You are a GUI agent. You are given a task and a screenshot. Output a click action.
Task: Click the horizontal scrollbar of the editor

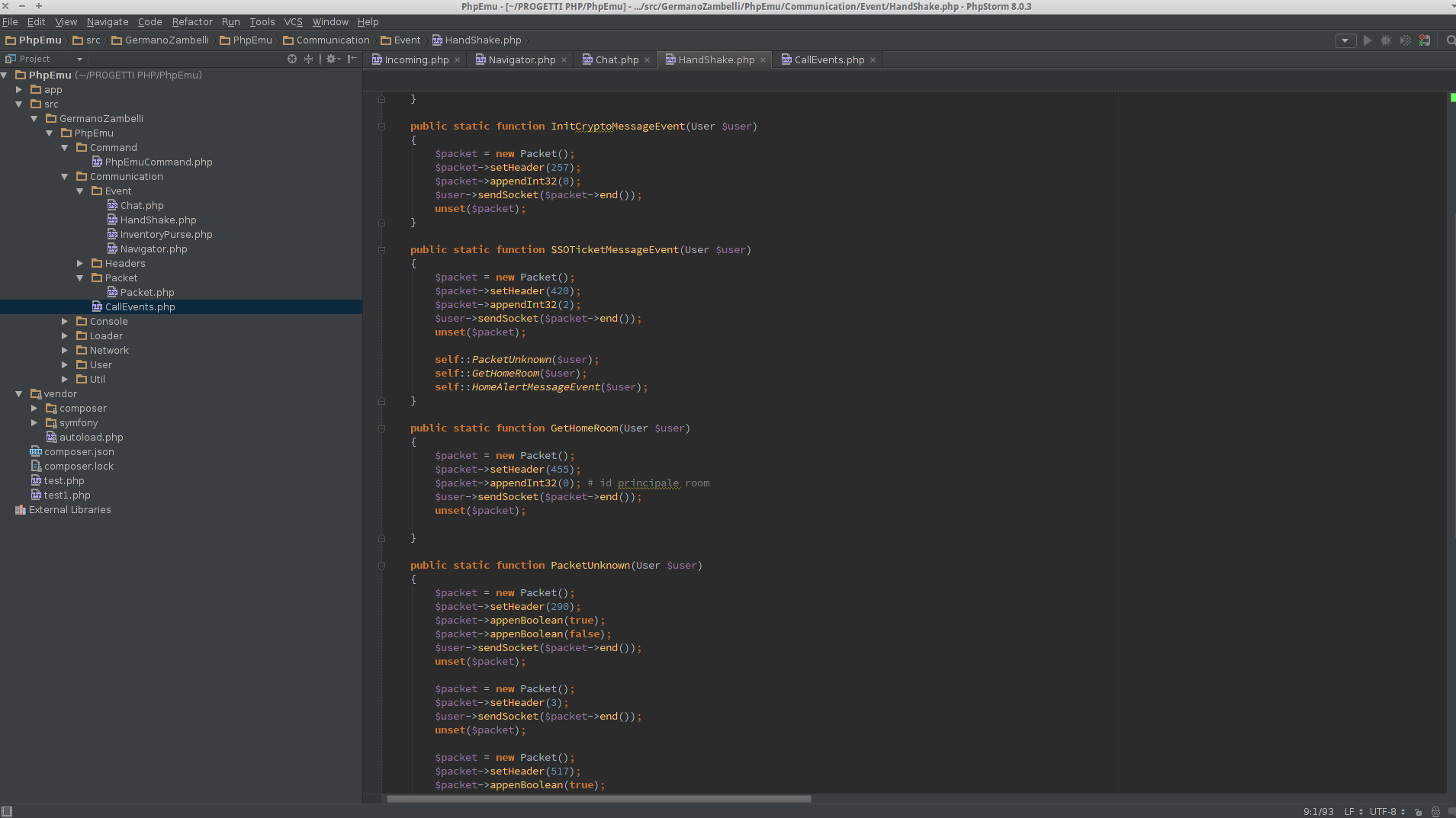point(599,799)
